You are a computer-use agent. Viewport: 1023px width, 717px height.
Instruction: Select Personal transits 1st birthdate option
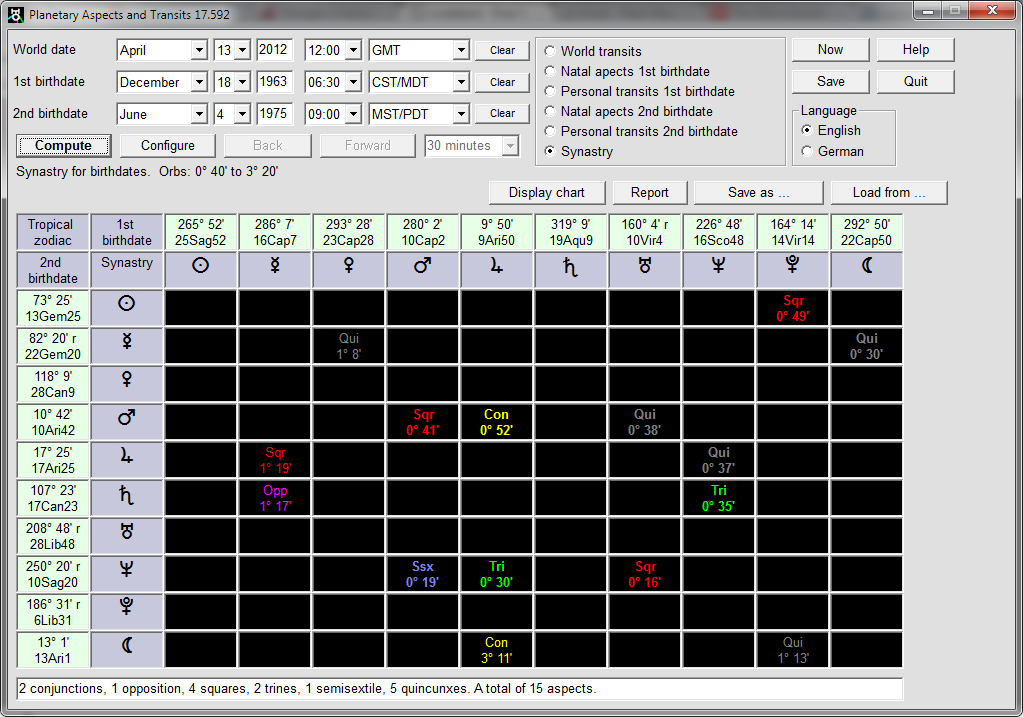550,91
